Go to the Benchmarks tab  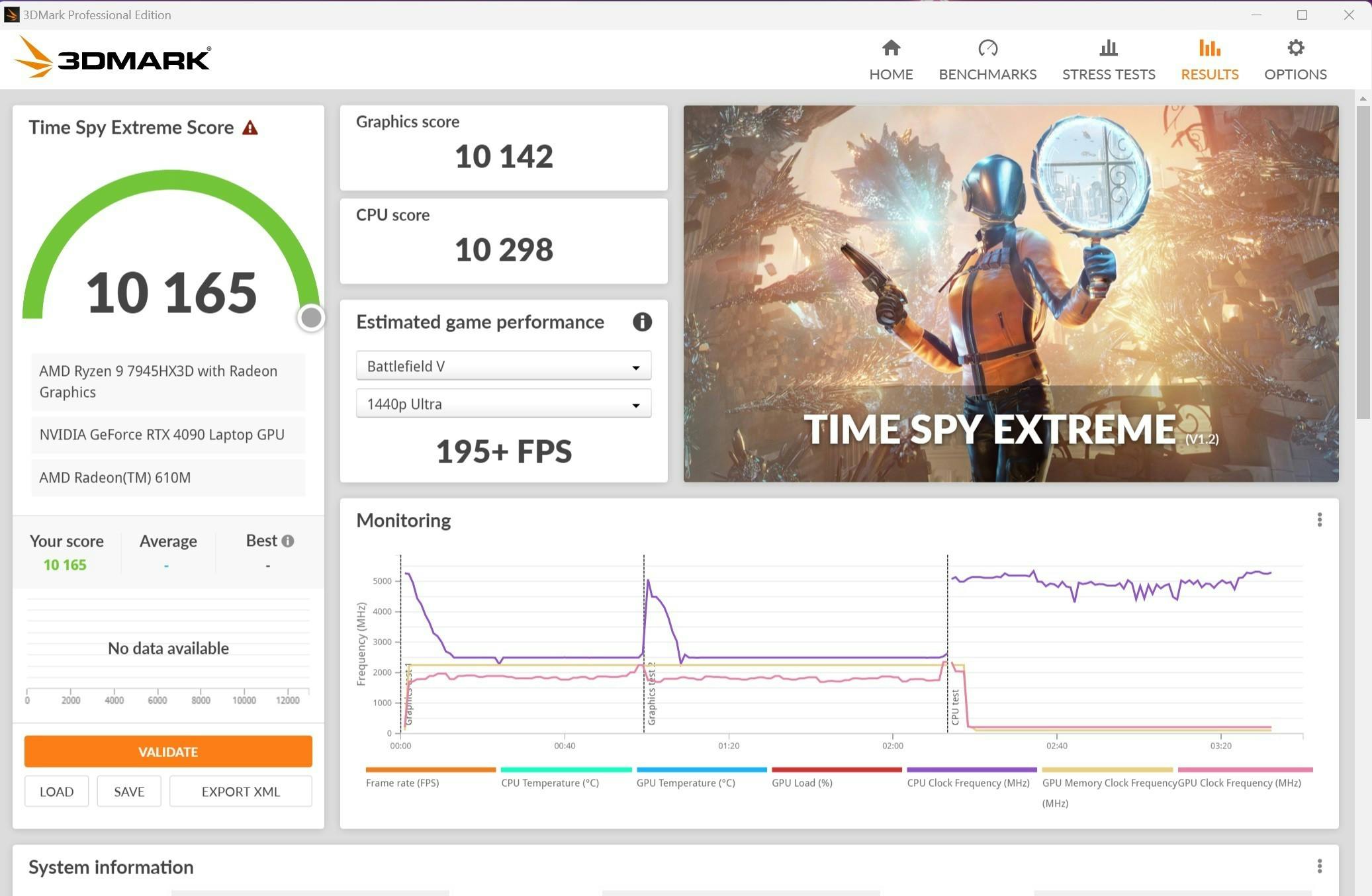(x=987, y=60)
